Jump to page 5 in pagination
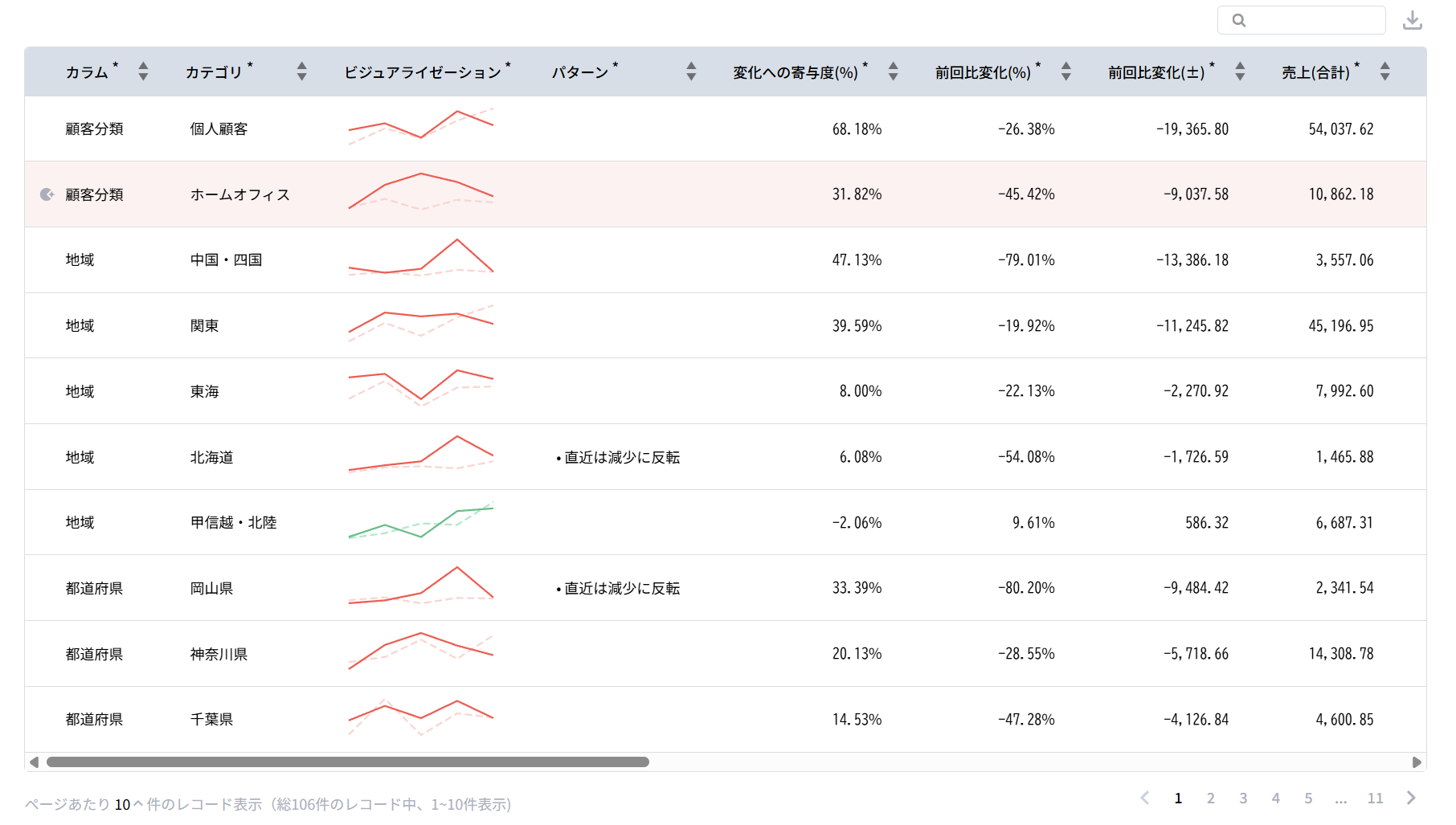The width and height of the screenshot is (1456, 825). tap(1308, 798)
